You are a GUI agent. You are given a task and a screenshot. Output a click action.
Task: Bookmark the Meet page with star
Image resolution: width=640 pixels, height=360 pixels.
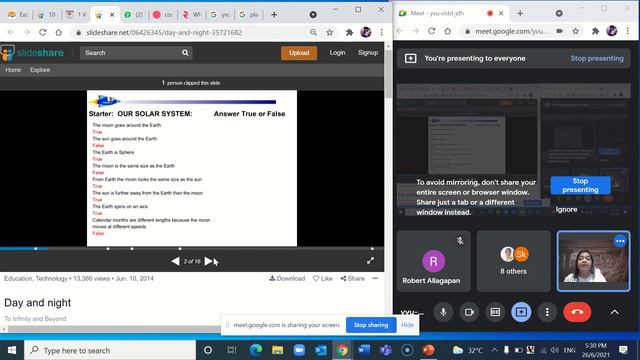(x=576, y=31)
